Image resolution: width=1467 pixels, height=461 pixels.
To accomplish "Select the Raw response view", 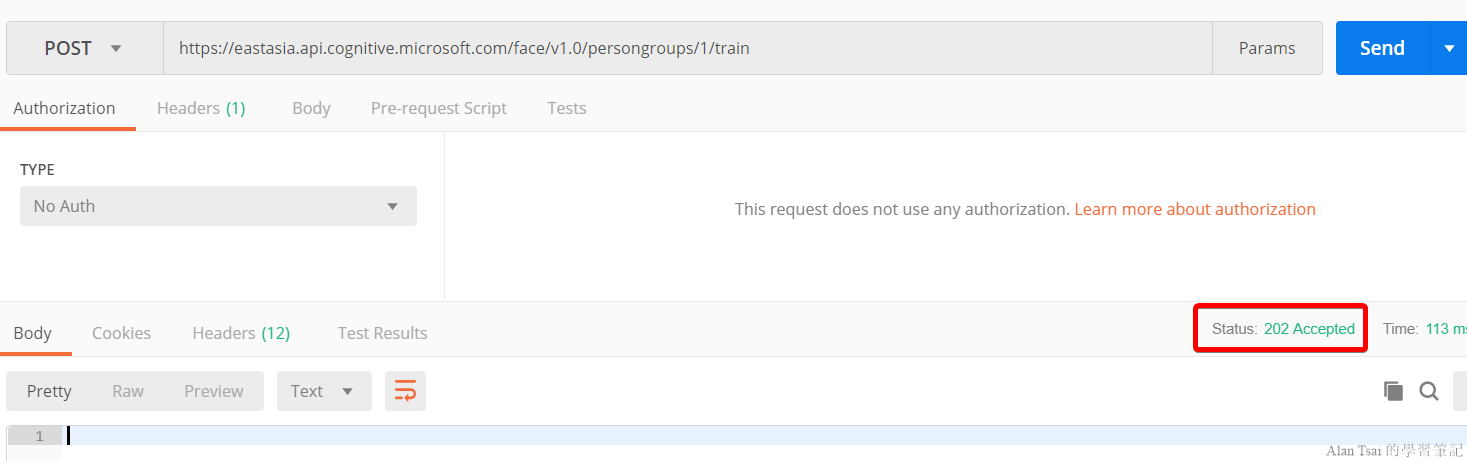I will 128,391.
